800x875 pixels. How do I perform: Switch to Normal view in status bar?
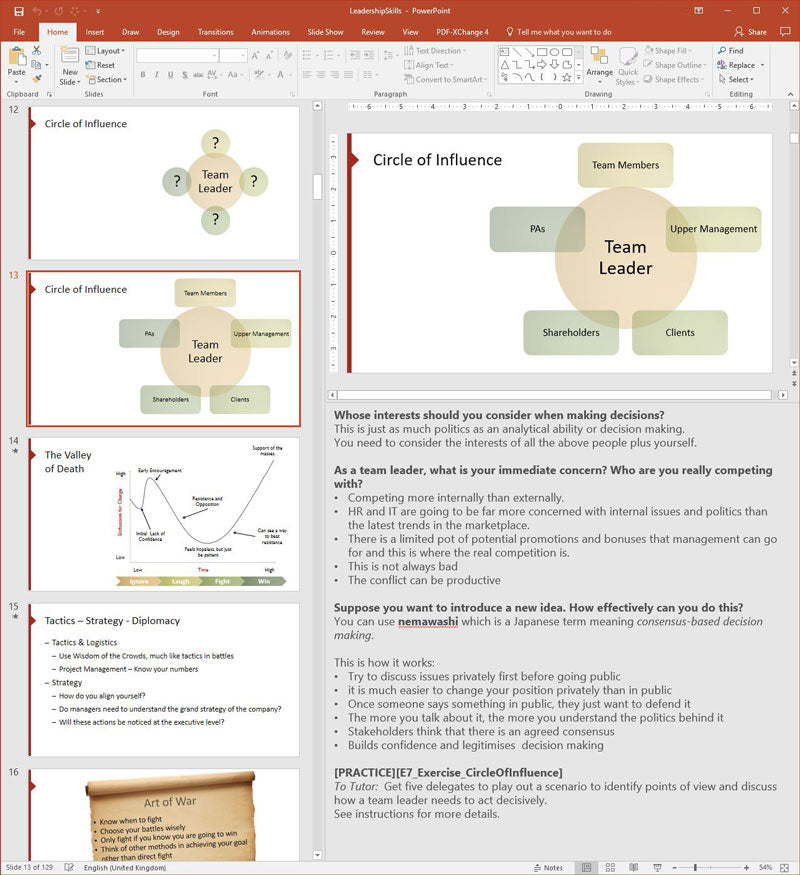586,867
